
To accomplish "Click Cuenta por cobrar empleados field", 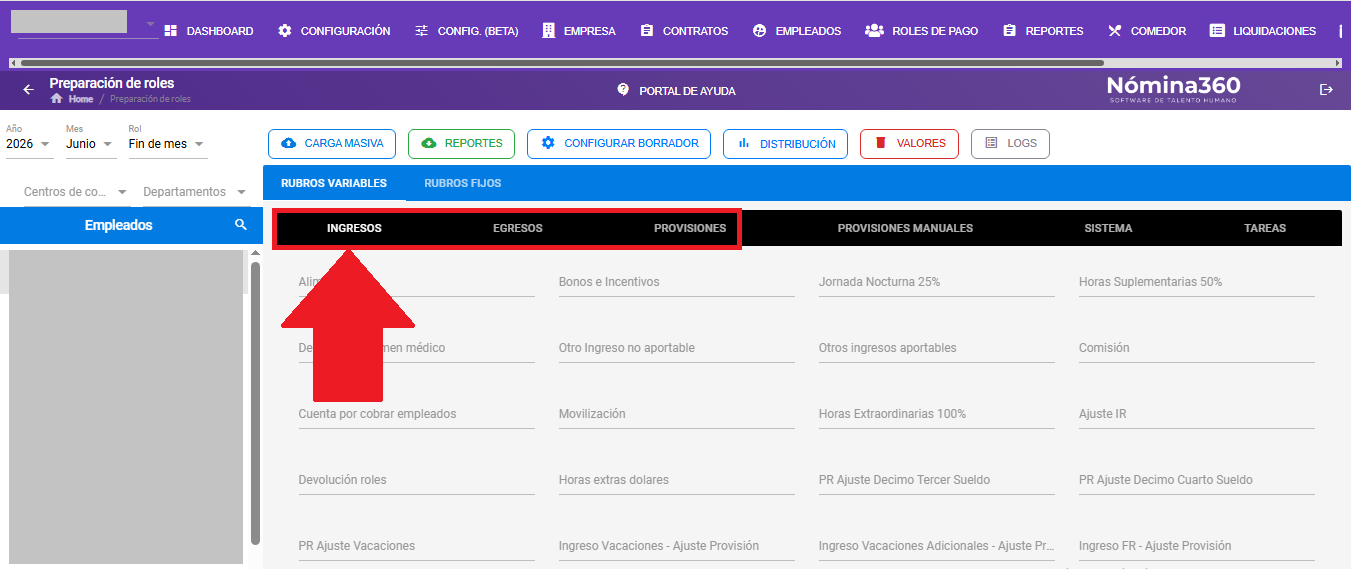I will click(x=416, y=414).
